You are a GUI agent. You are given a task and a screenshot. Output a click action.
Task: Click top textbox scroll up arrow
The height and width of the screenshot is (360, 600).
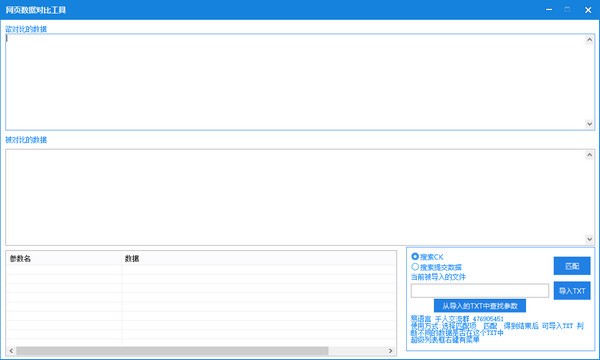click(x=589, y=39)
